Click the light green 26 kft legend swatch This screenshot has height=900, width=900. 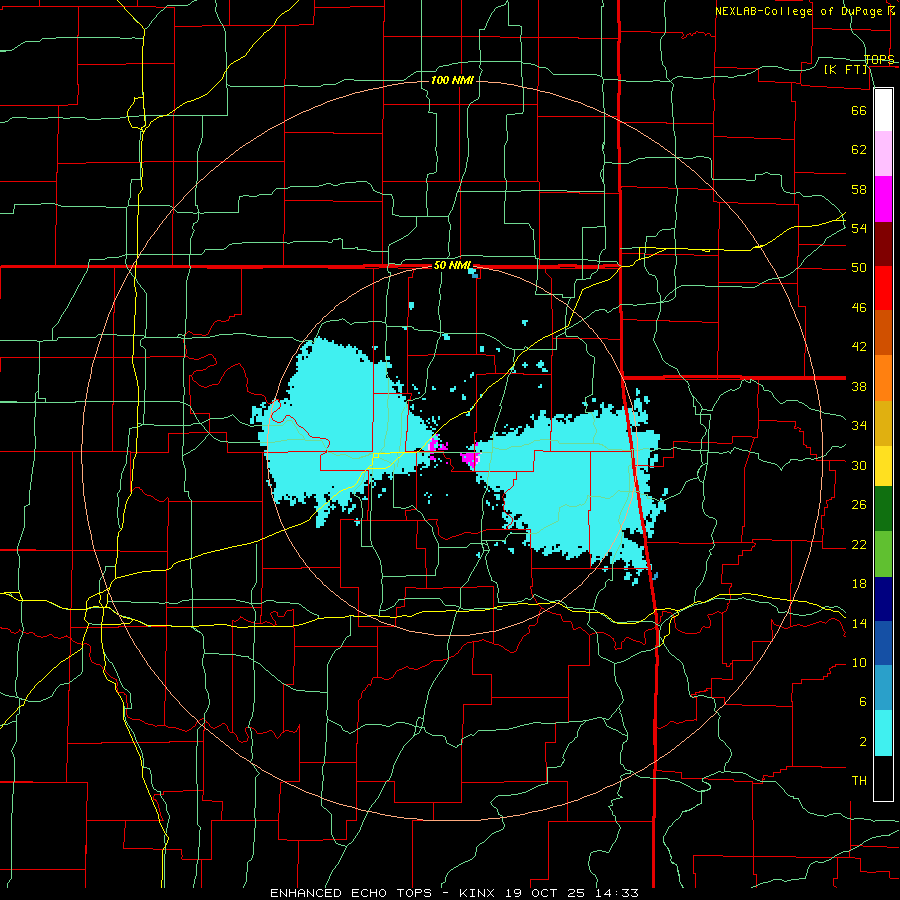coord(883,554)
